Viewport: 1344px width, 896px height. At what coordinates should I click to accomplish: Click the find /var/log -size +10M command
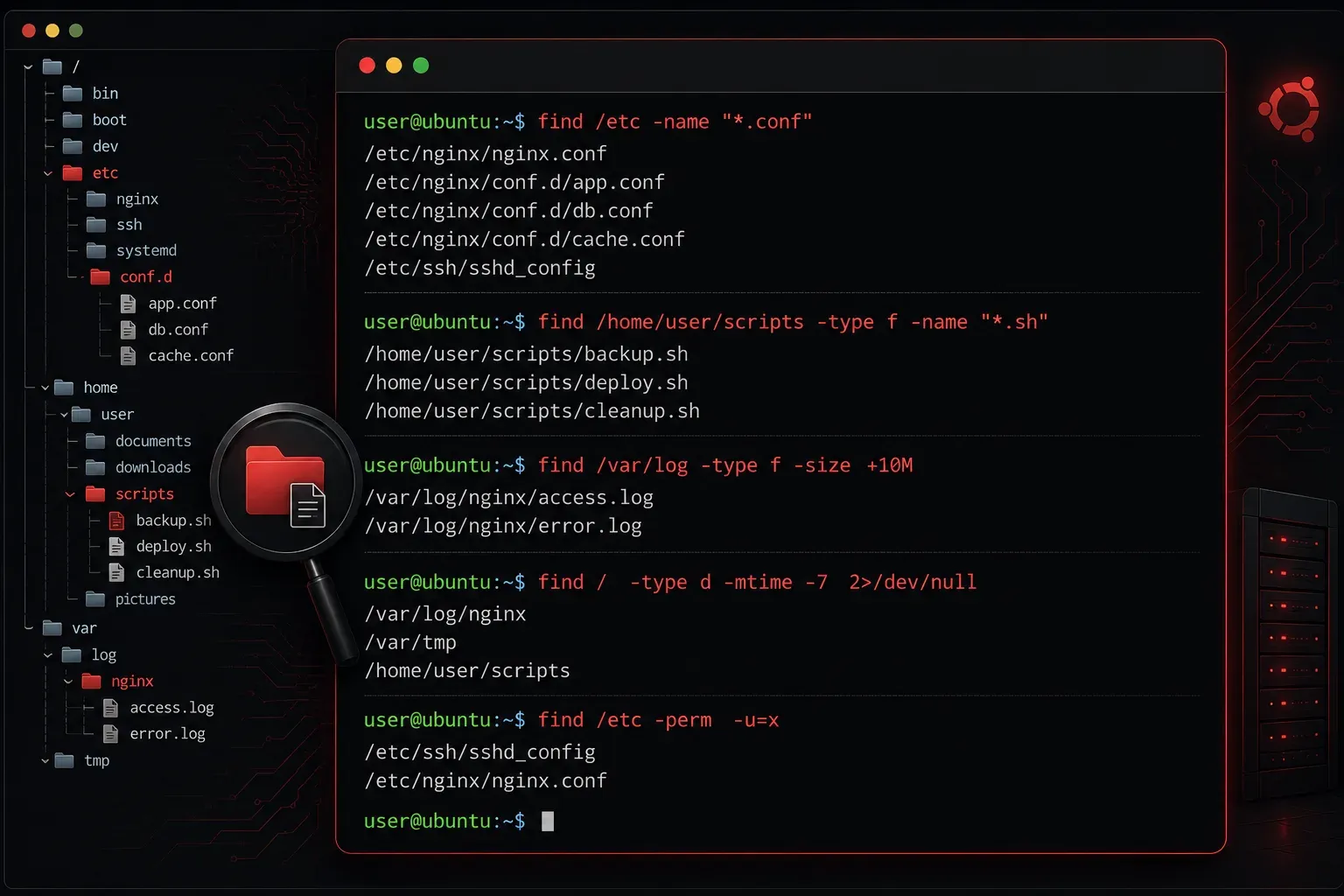(725, 465)
